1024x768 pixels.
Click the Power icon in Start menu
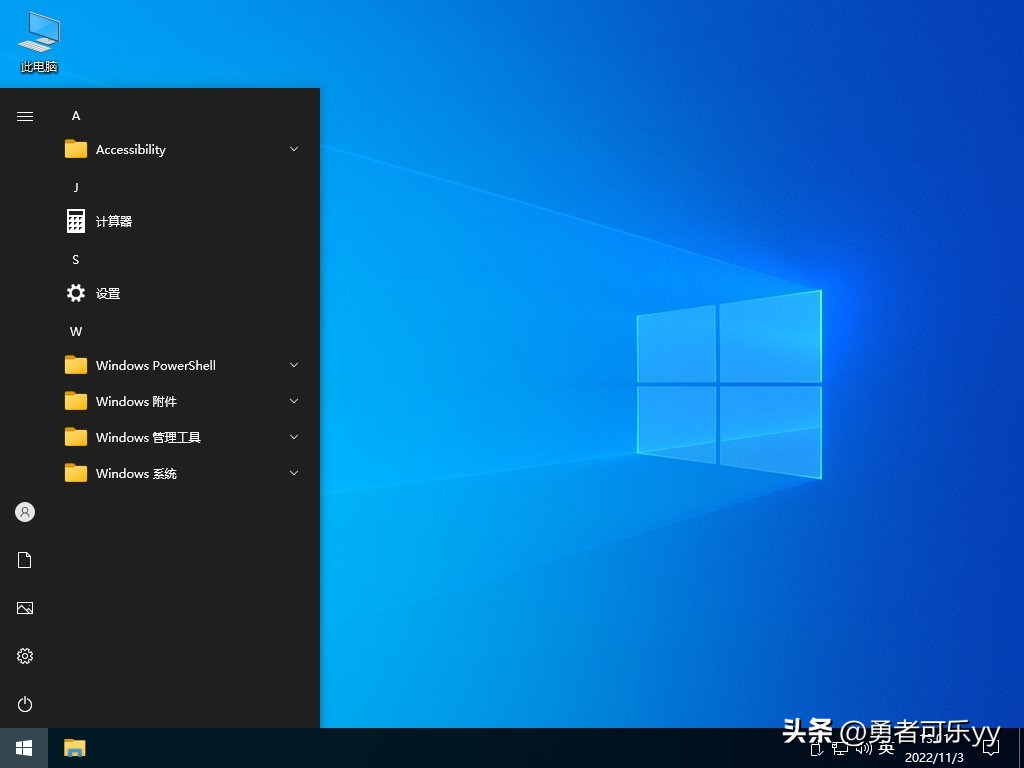click(x=24, y=704)
